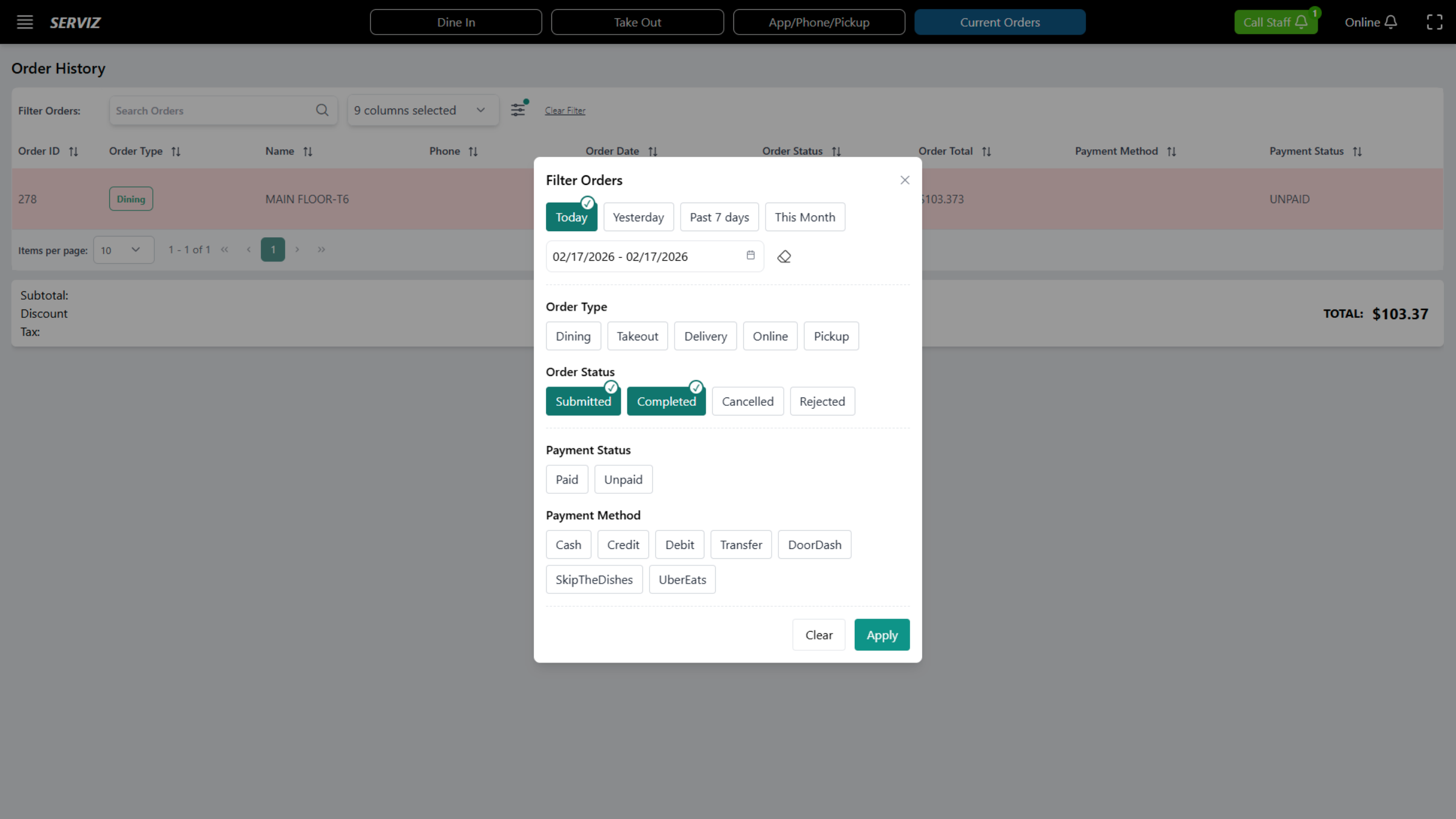1456x819 pixels.
Task: Click the Clear Filter link
Action: [564, 110]
